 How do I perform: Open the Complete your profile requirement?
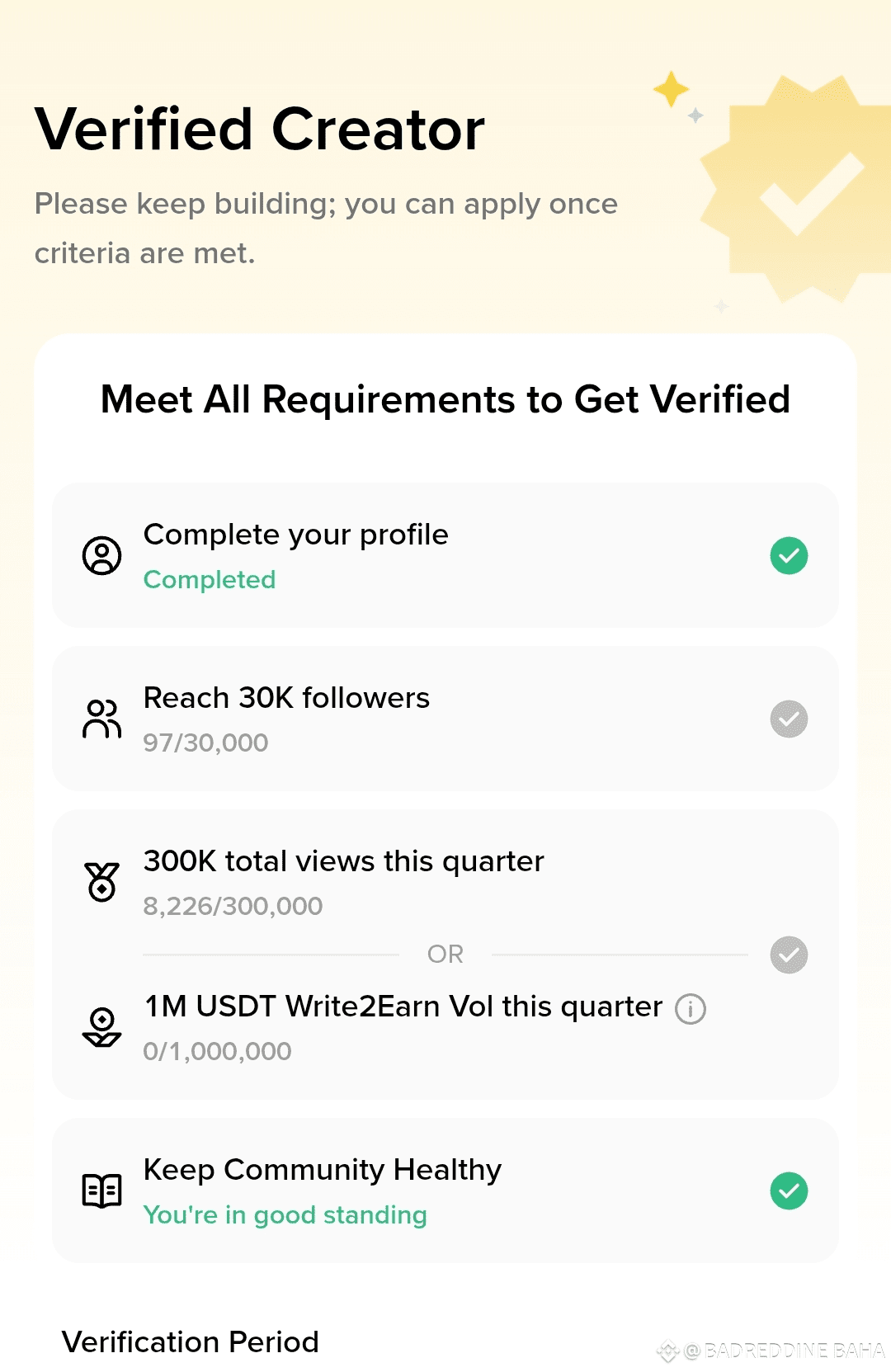(x=445, y=555)
